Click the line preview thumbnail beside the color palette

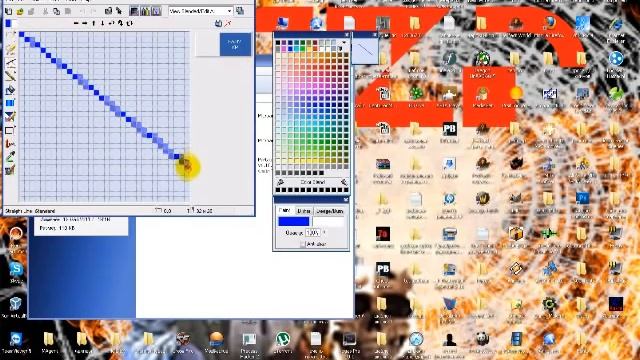pyautogui.click(x=365, y=51)
